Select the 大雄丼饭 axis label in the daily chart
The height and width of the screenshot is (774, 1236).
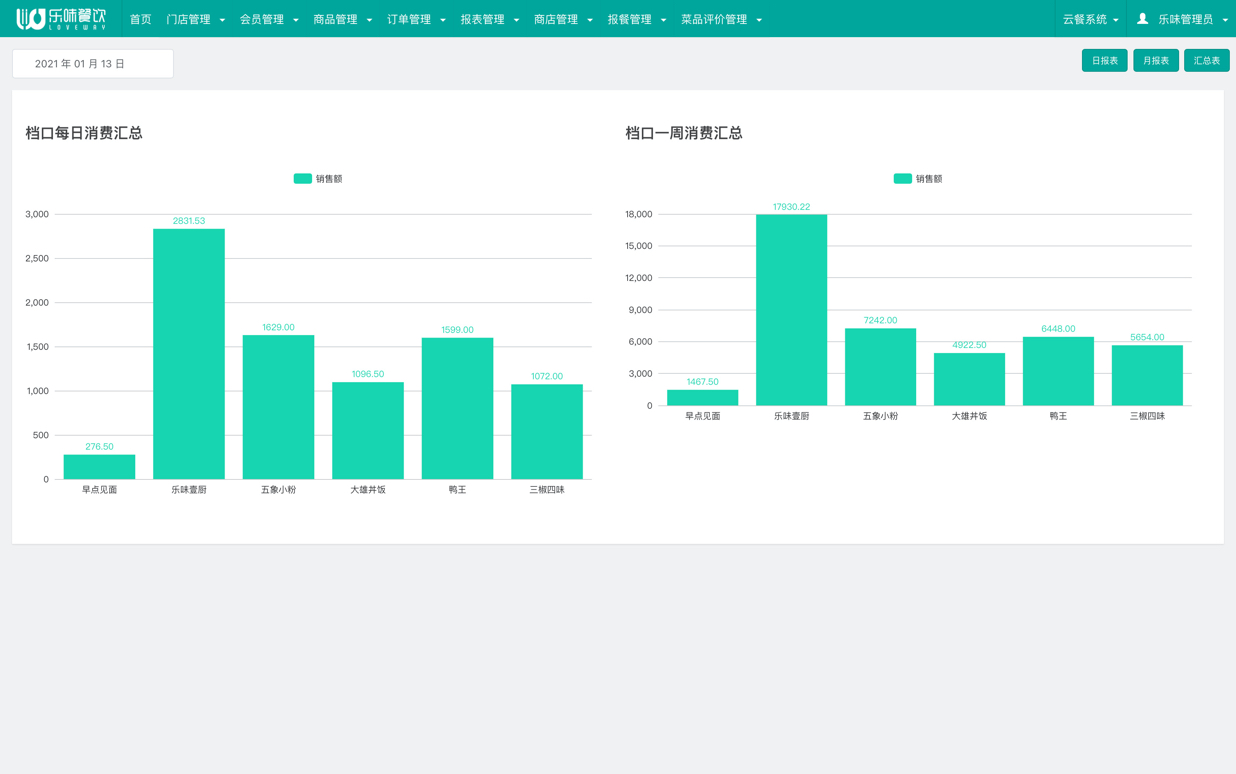[x=368, y=490]
